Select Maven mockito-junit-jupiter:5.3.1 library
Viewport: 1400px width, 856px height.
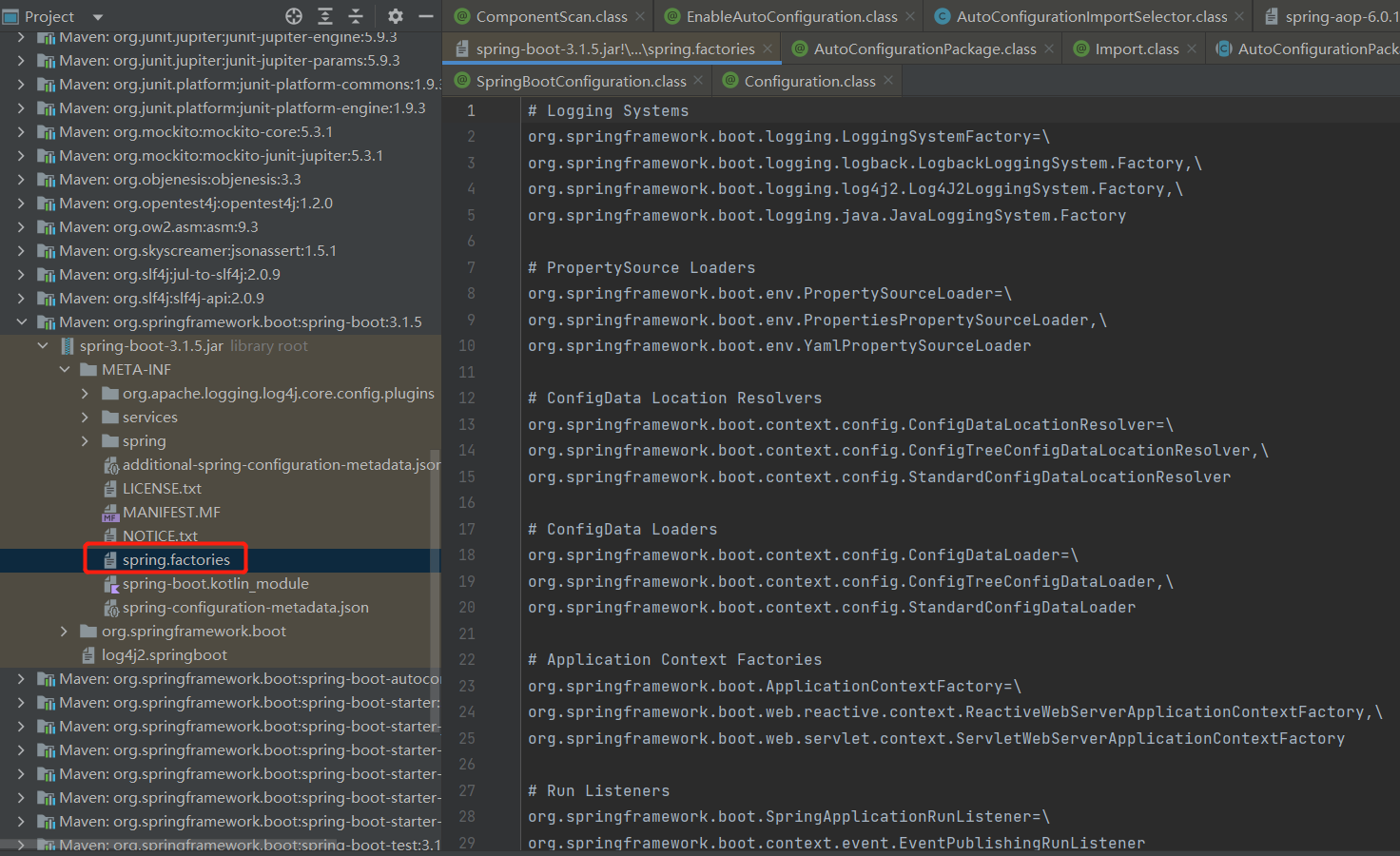221,156
